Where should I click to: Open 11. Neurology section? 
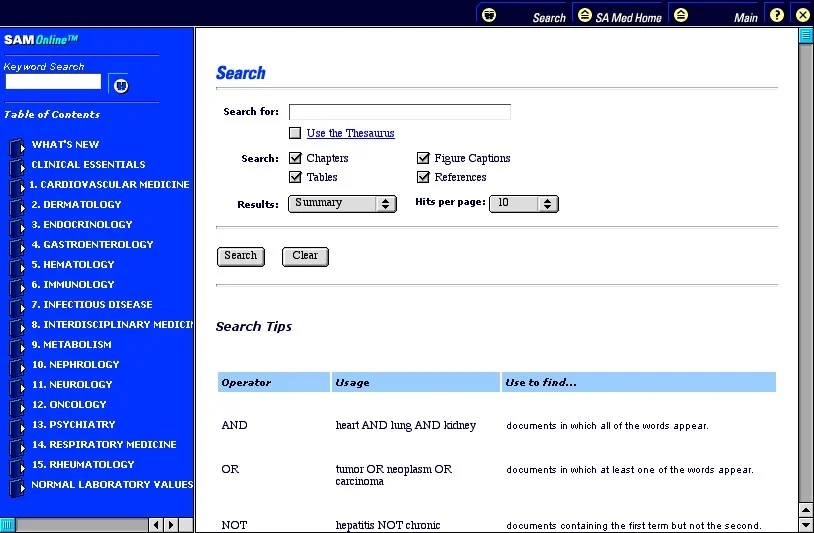tap(72, 385)
